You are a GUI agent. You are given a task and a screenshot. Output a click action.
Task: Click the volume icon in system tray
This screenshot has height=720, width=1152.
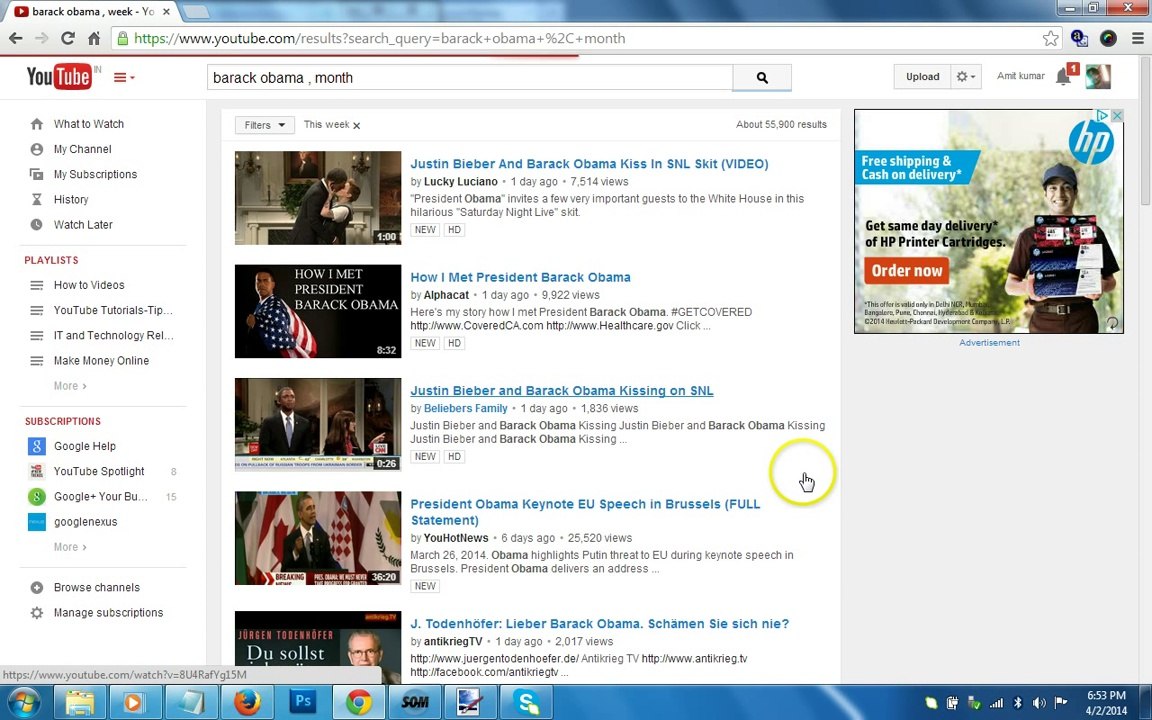pyautogui.click(x=1039, y=702)
